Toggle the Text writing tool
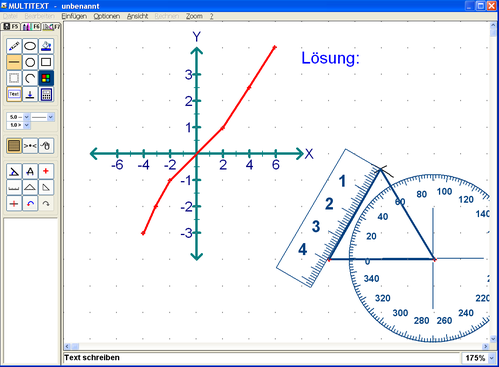499x367 pixels. 14,94
